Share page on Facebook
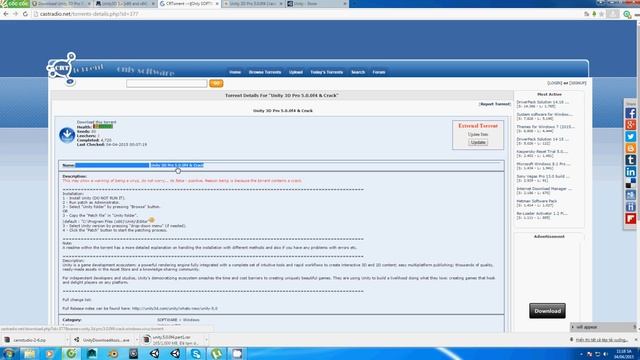 pyautogui.click(x=631, y=113)
